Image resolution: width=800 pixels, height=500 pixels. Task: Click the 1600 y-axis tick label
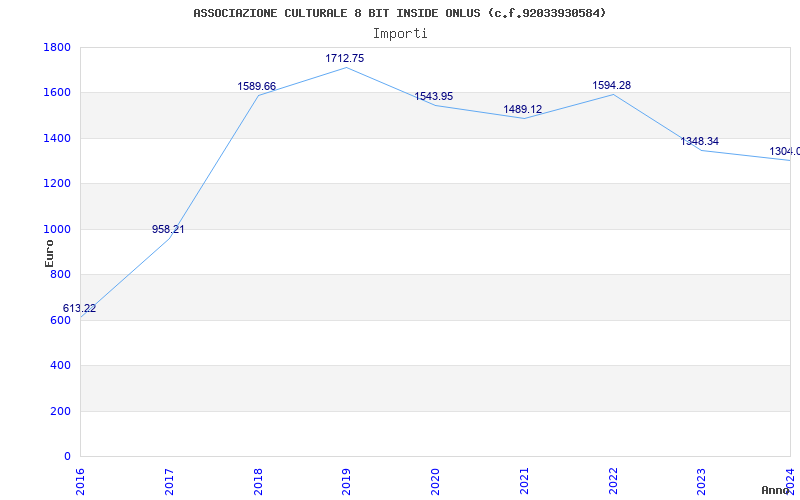point(57,93)
